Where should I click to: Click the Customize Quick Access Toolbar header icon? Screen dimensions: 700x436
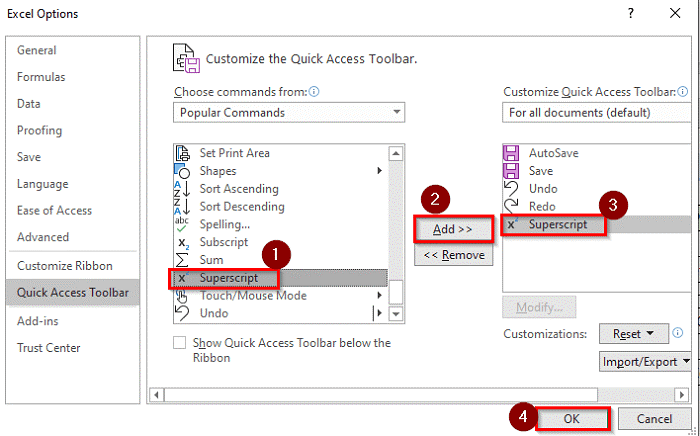click(186, 58)
